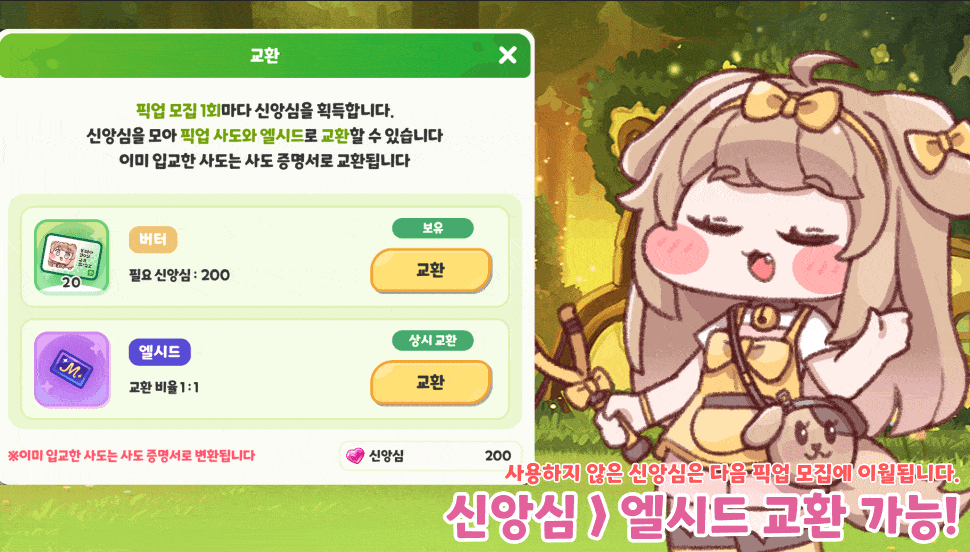Click the 상시 교환 status badge
The image size is (970, 552).
[x=432, y=340]
